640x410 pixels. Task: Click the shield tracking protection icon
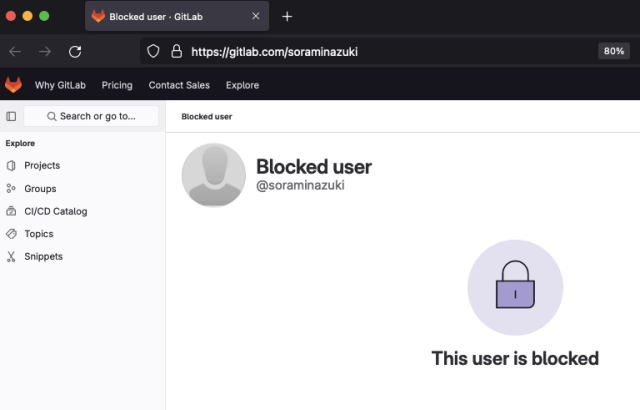click(x=153, y=51)
